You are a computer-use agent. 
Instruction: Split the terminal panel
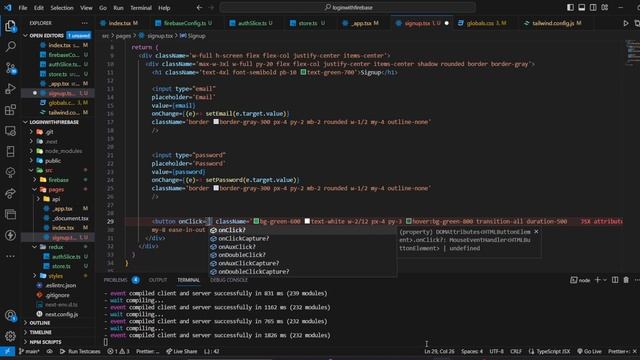615,280
